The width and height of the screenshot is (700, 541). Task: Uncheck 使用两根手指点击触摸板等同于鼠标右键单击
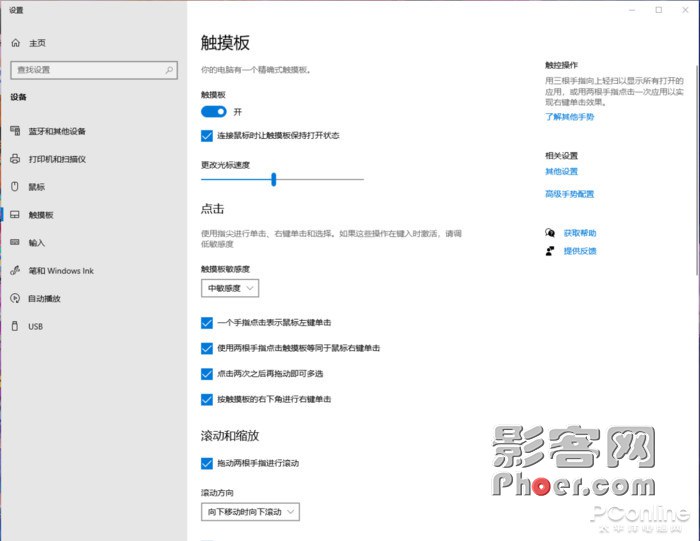coord(207,348)
